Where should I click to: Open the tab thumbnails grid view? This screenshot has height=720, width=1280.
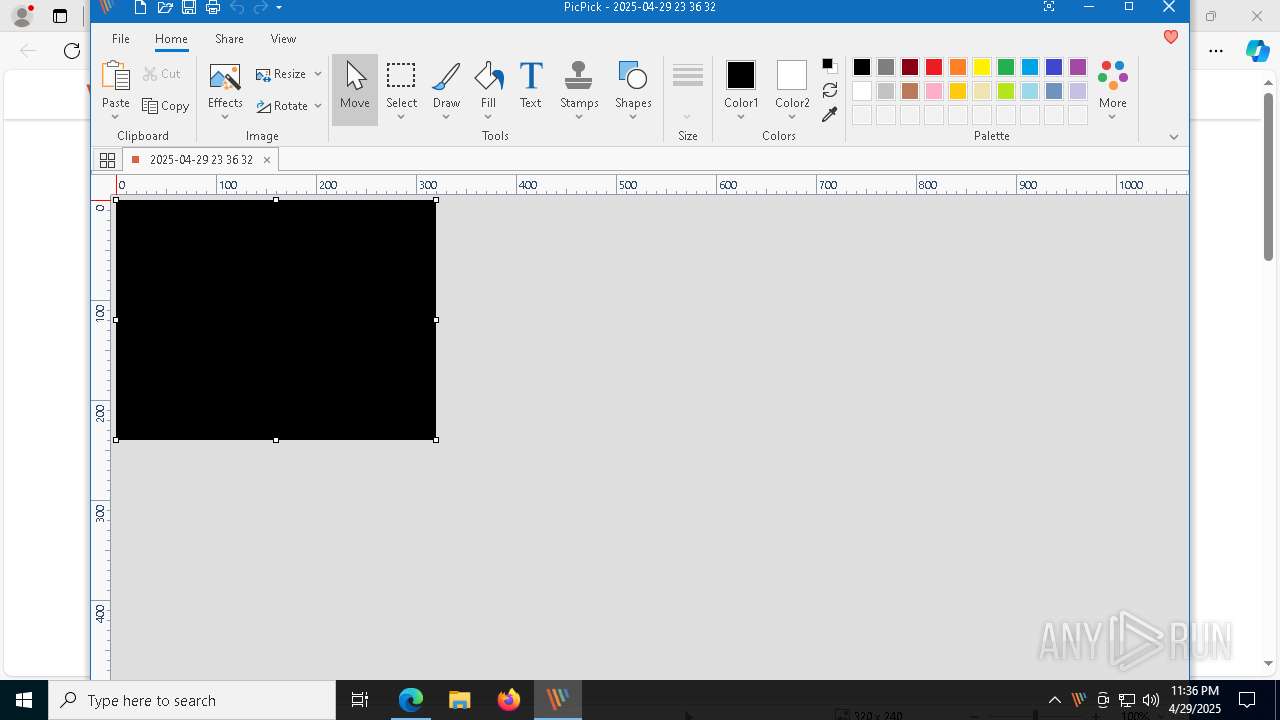point(107,160)
